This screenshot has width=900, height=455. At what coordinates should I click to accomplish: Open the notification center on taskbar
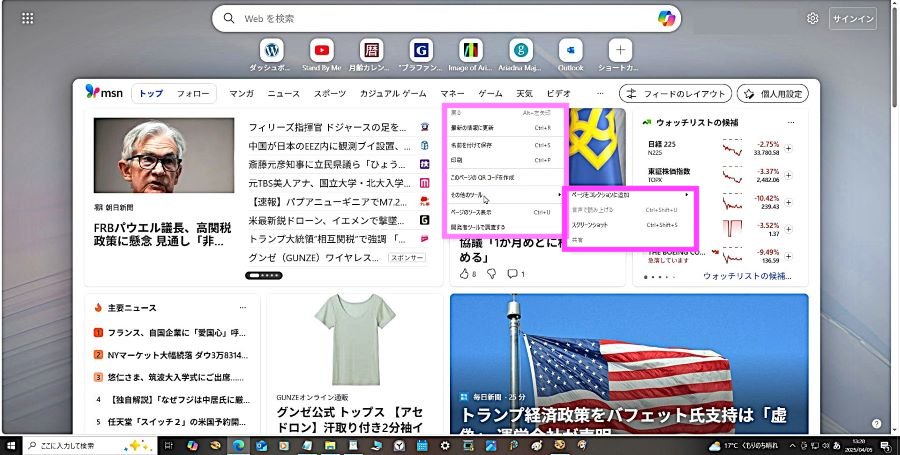(885, 445)
